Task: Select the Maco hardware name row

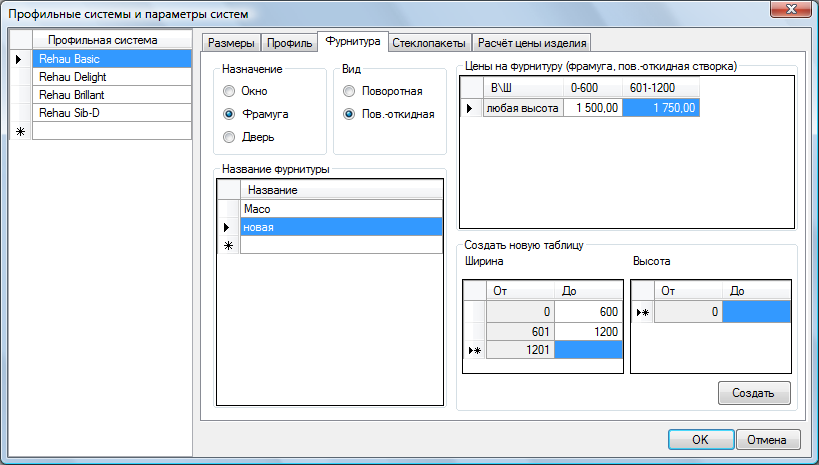Action: [341, 209]
